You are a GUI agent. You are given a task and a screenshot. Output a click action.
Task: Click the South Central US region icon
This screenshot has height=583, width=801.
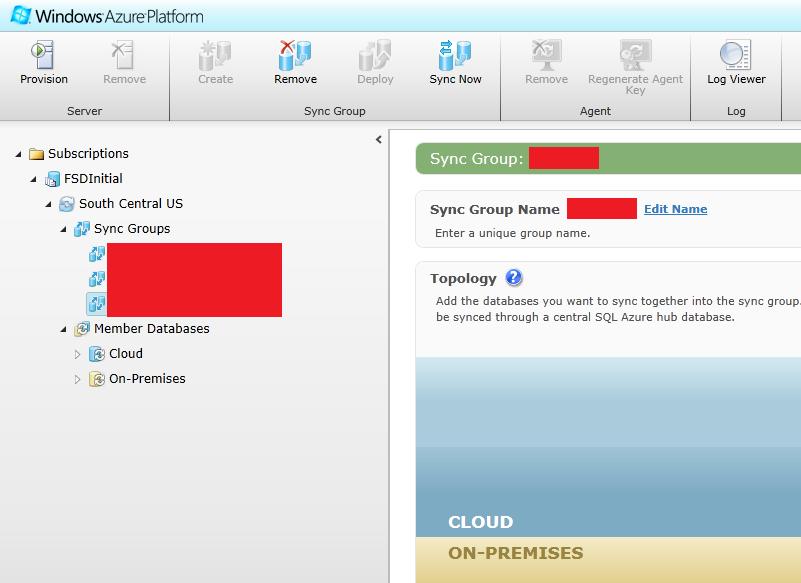[x=66, y=204]
